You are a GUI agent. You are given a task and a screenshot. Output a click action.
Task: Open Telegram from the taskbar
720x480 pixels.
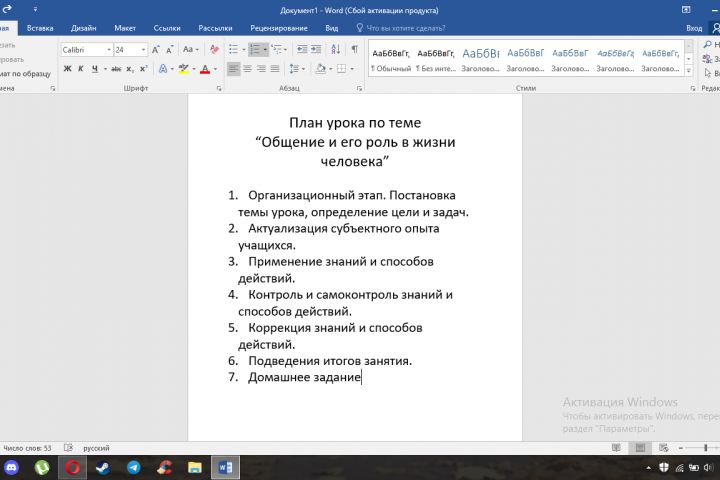[x=134, y=468]
